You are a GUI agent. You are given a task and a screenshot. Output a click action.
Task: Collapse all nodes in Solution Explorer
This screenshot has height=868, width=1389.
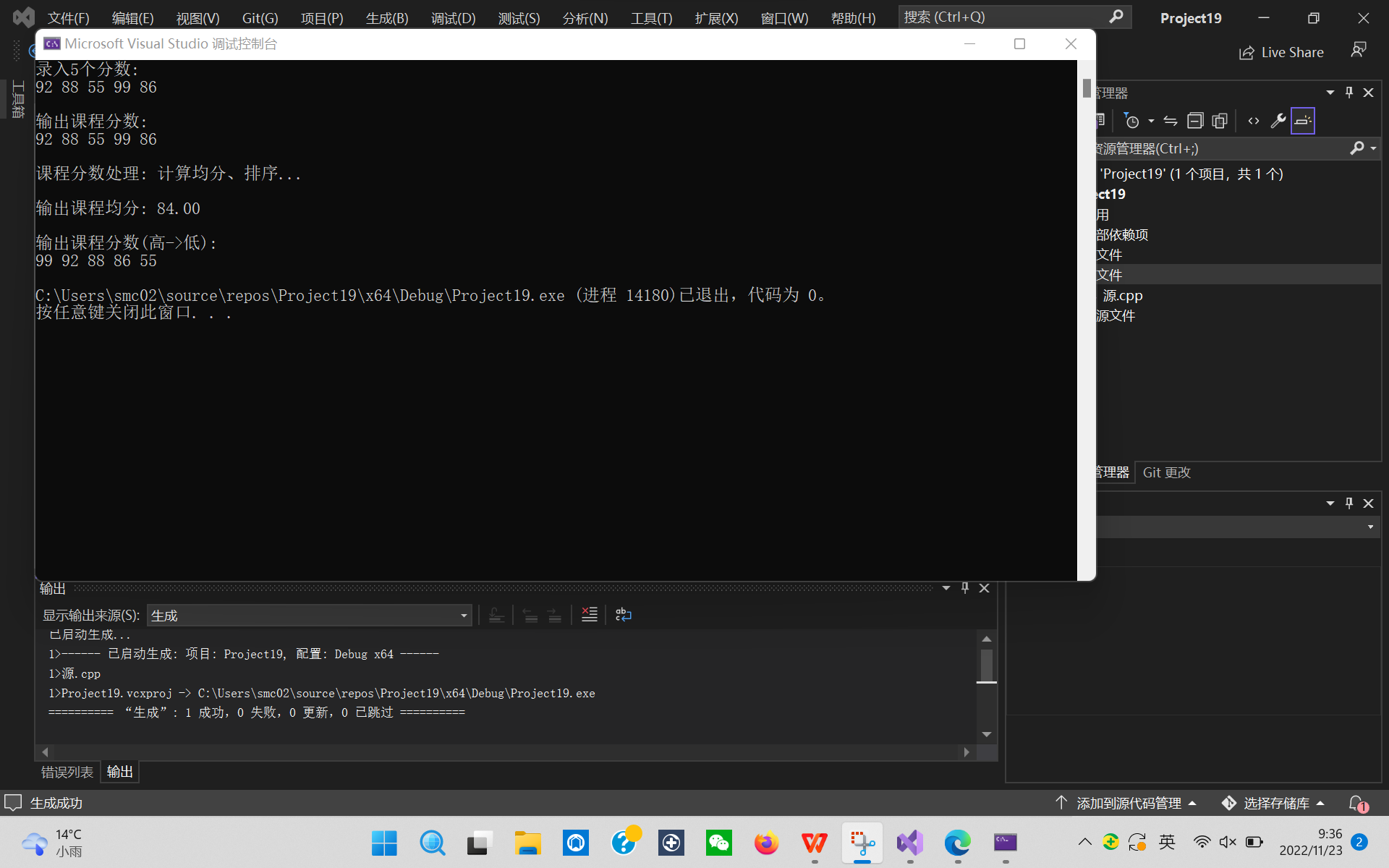[x=1195, y=121]
